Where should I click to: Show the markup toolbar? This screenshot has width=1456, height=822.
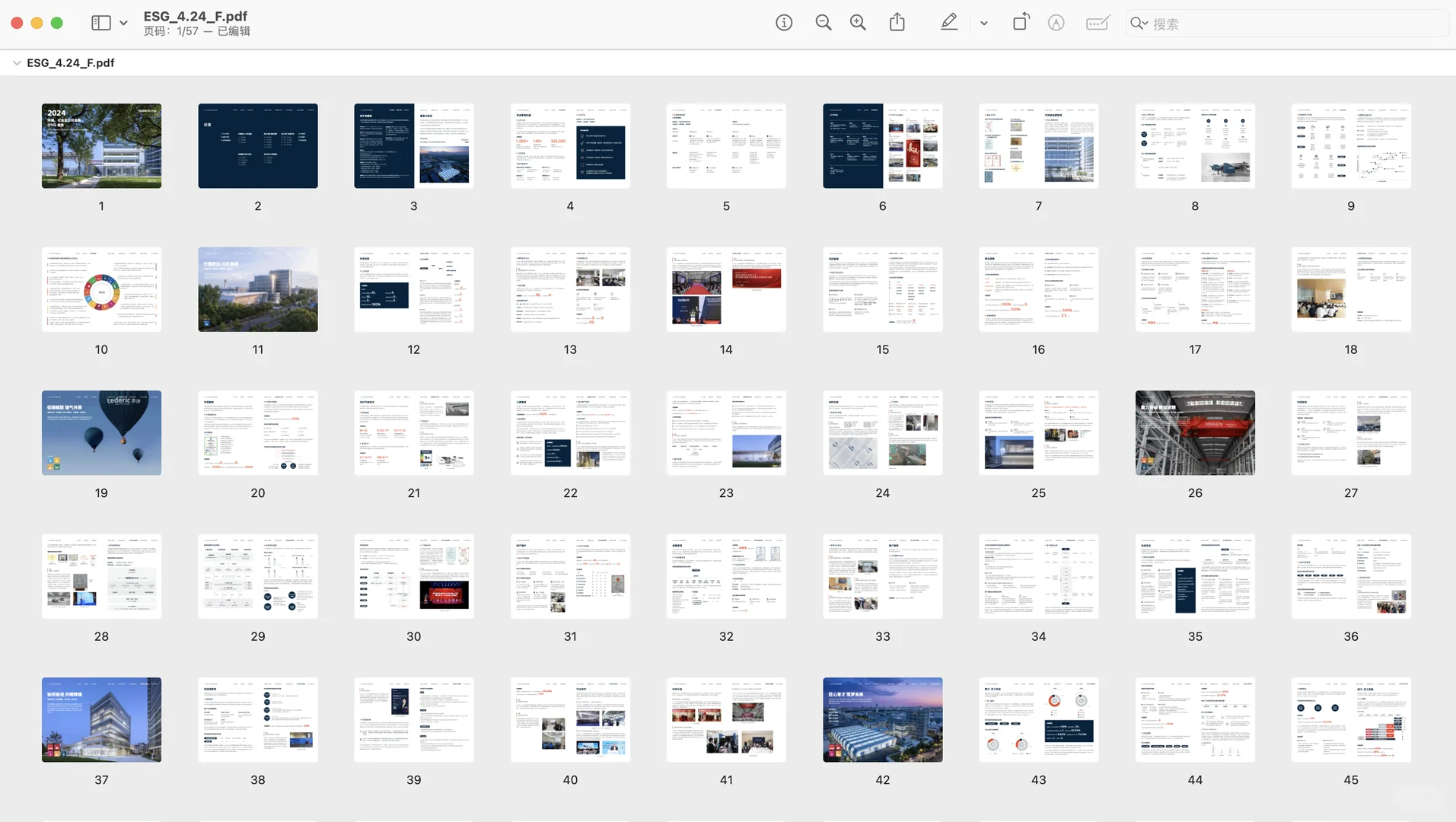1056,23
